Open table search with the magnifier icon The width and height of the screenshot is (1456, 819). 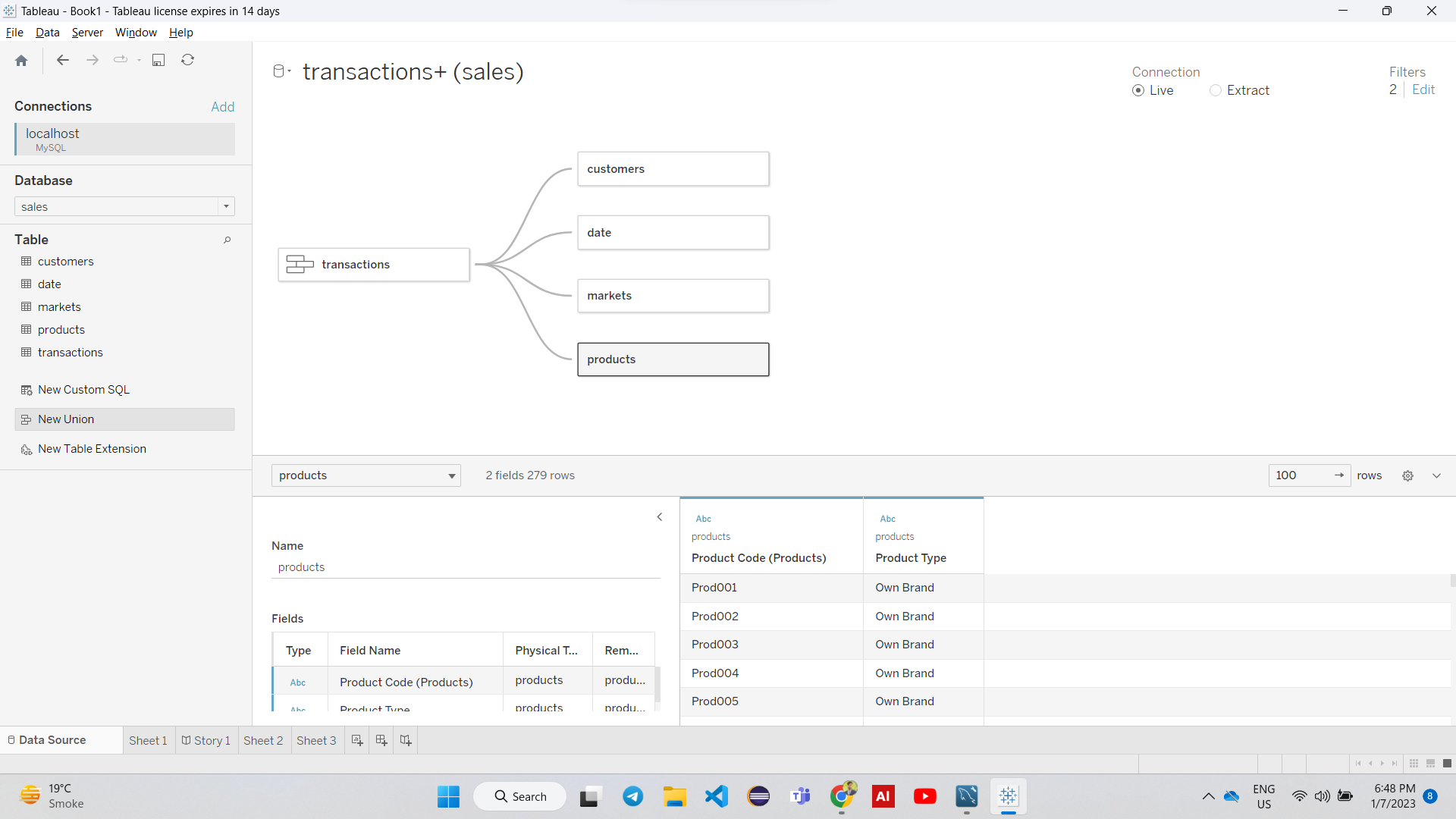pos(227,240)
